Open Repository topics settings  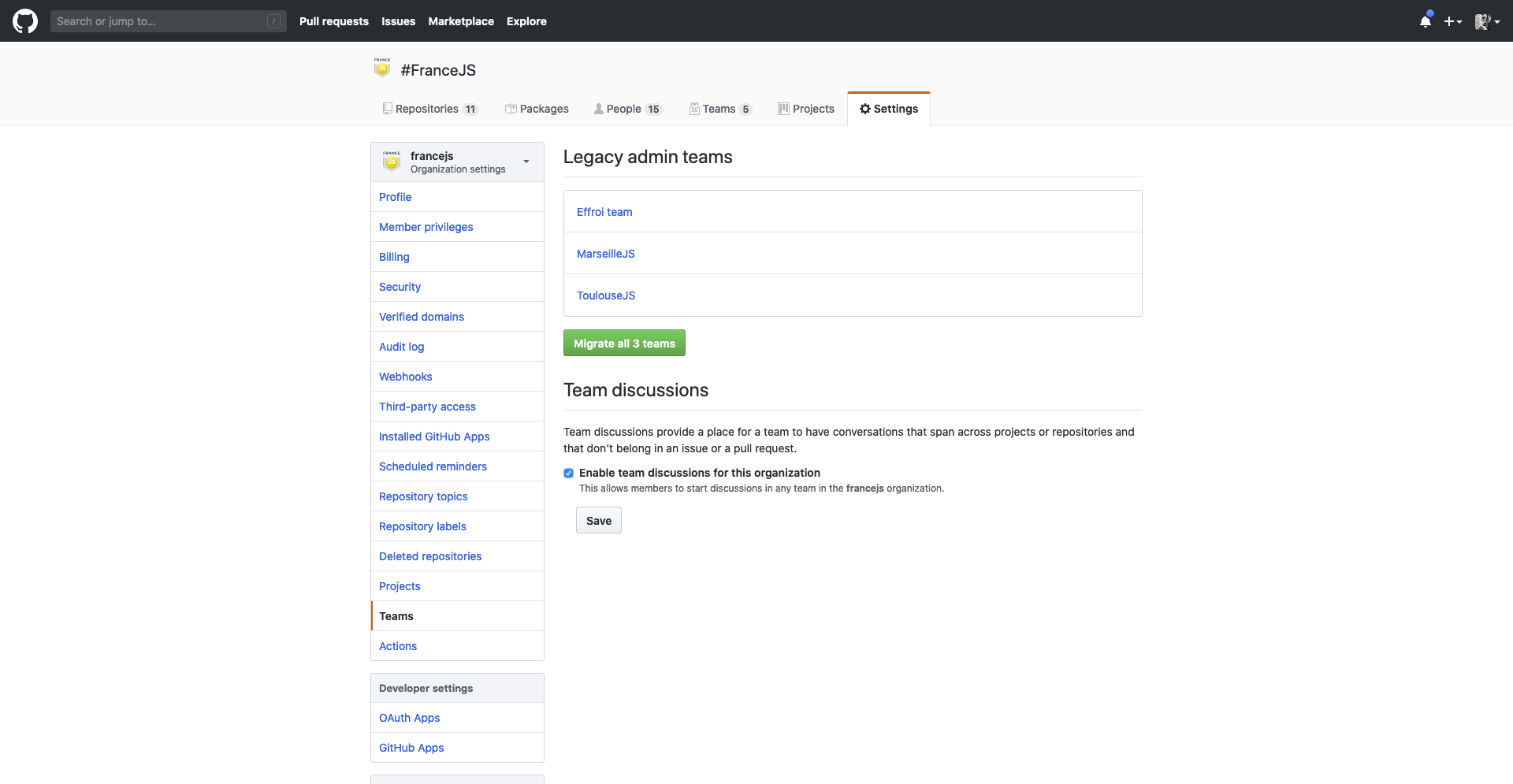457,496
